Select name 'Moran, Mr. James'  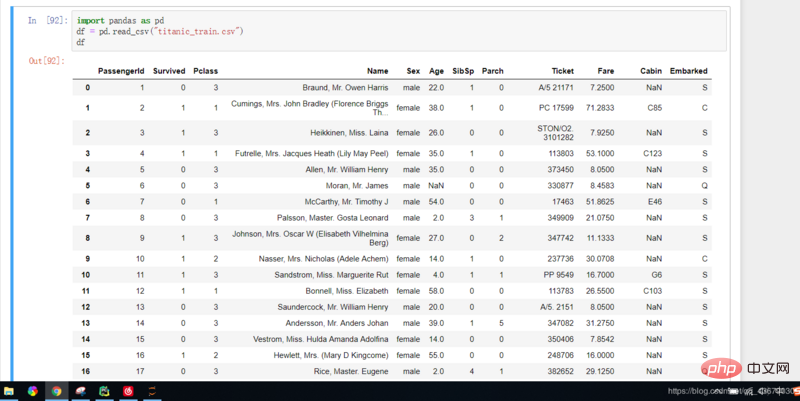pyautogui.click(x=357, y=186)
